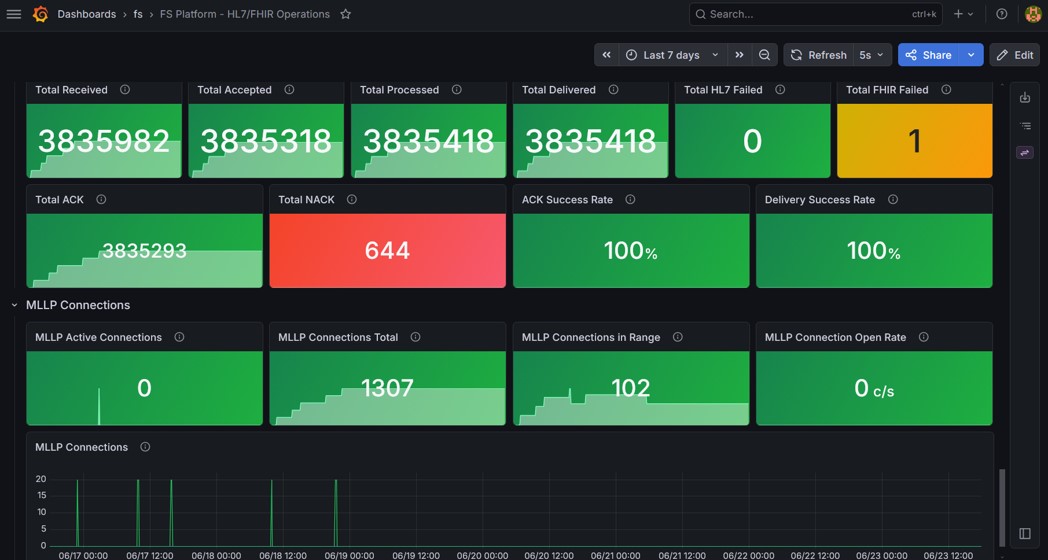Click the Refresh button
The width and height of the screenshot is (1048, 560).
pyautogui.click(x=819, y=55)
